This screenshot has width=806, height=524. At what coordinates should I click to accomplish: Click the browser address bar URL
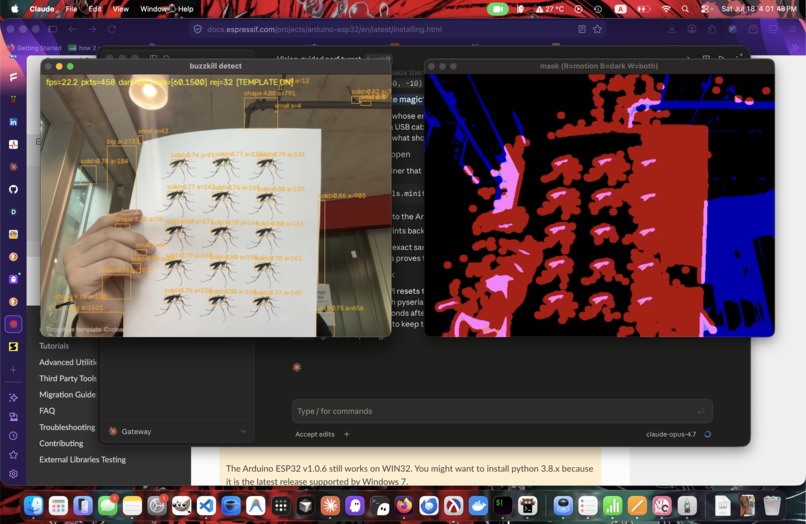tap(324, 29)
